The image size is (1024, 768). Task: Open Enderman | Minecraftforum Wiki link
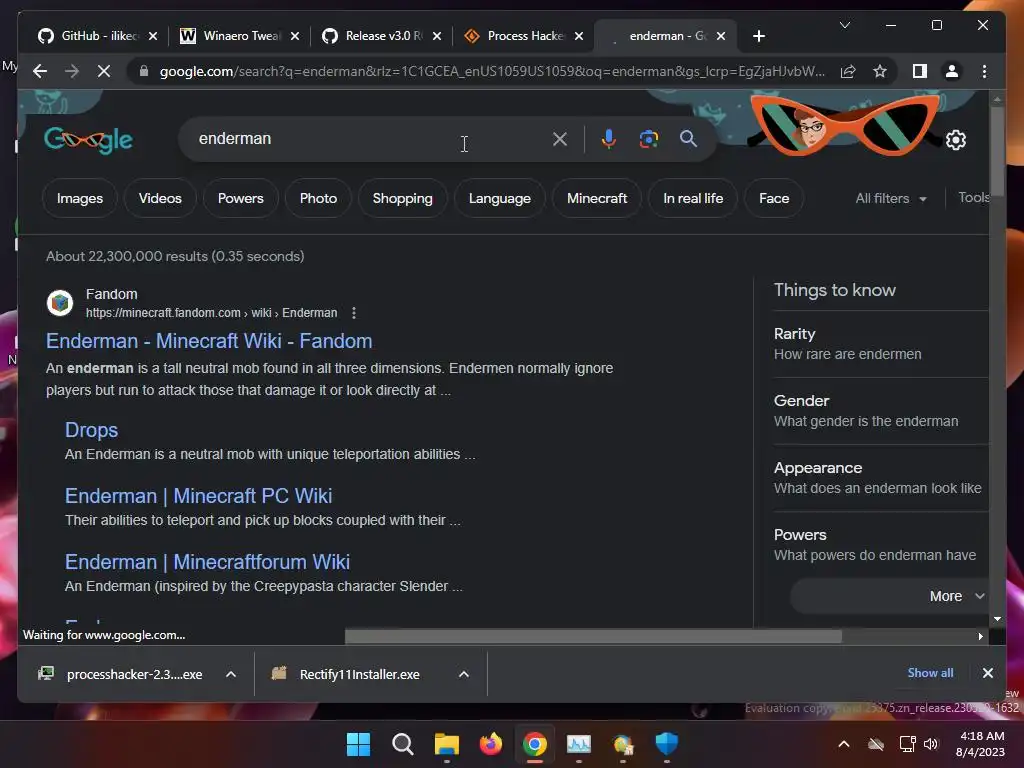coord(207,562)
